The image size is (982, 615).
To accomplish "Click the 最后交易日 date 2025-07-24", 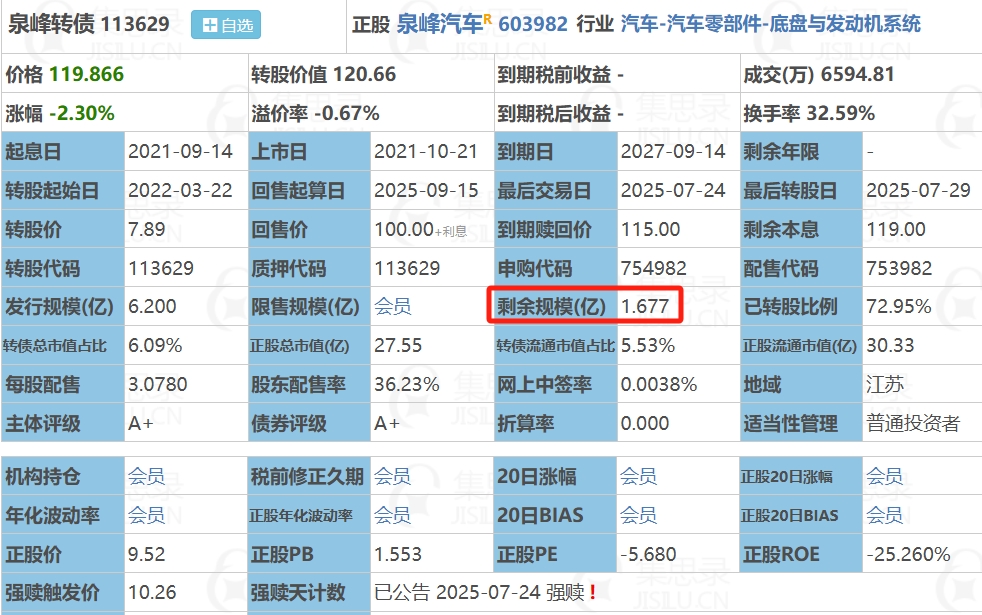I will [x=673, y=190].
